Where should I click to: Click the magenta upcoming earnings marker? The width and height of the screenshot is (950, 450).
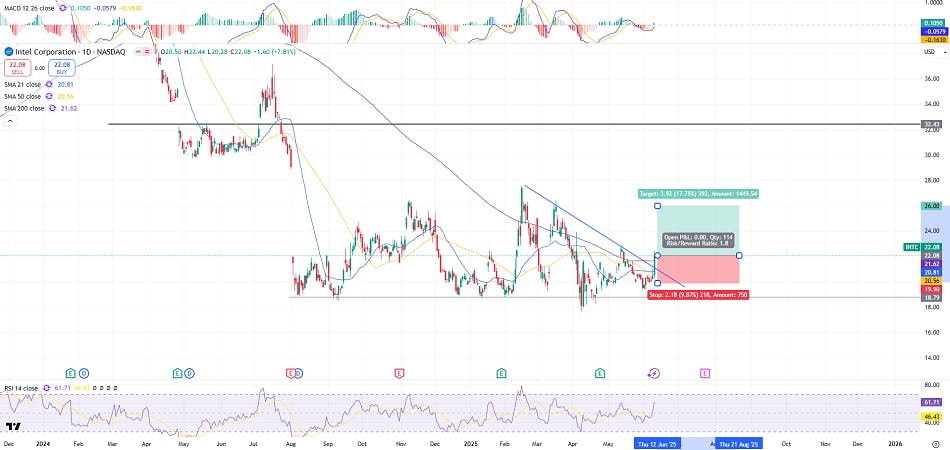click(705, 373)
